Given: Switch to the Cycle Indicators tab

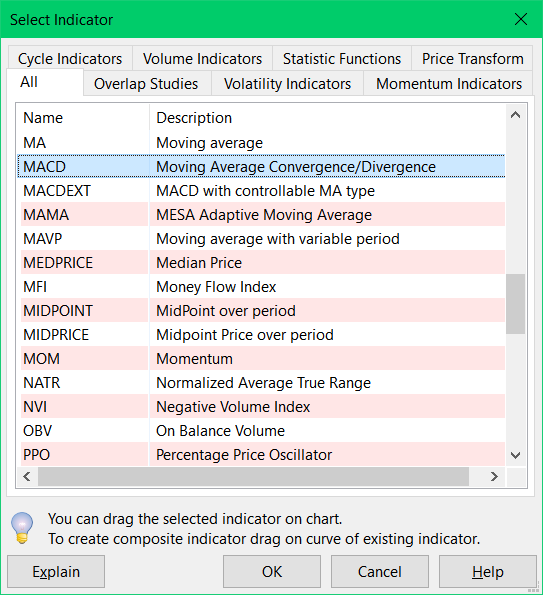Looking at the screenshot, I should (70, 58).
